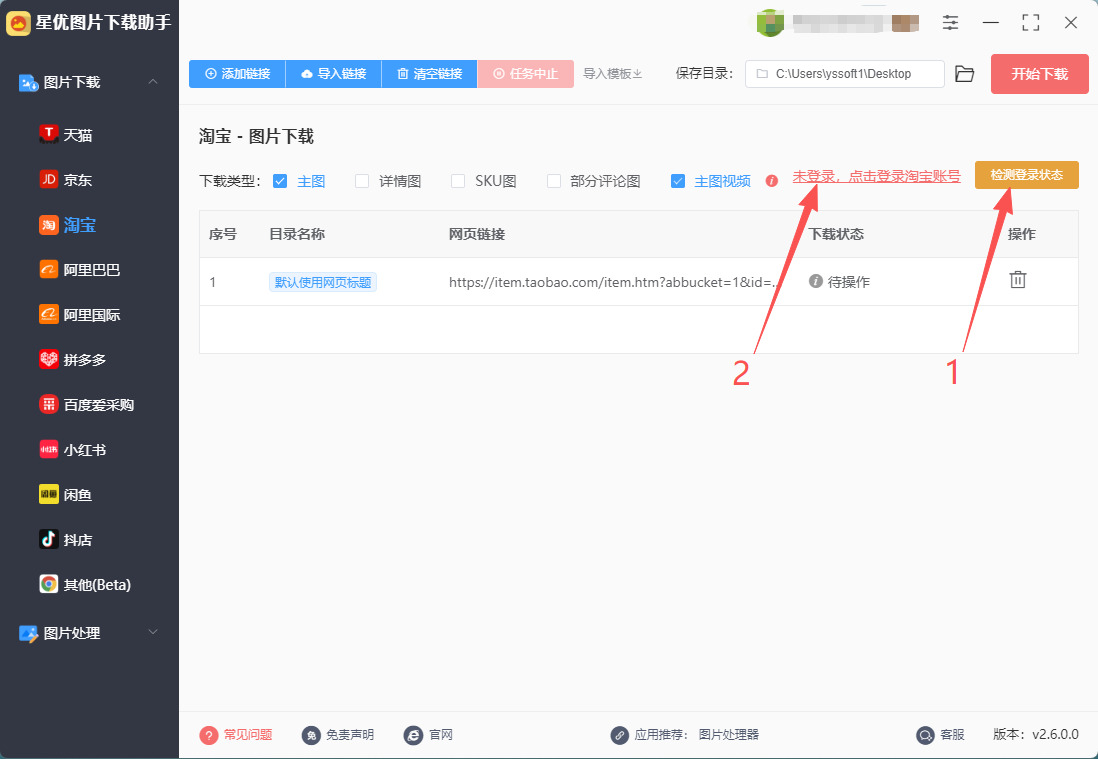The width and height of the screenshot is (1098, 759).
Task: Click the 淘宝 - 图片下载 page title
Action: pos(256,136)
